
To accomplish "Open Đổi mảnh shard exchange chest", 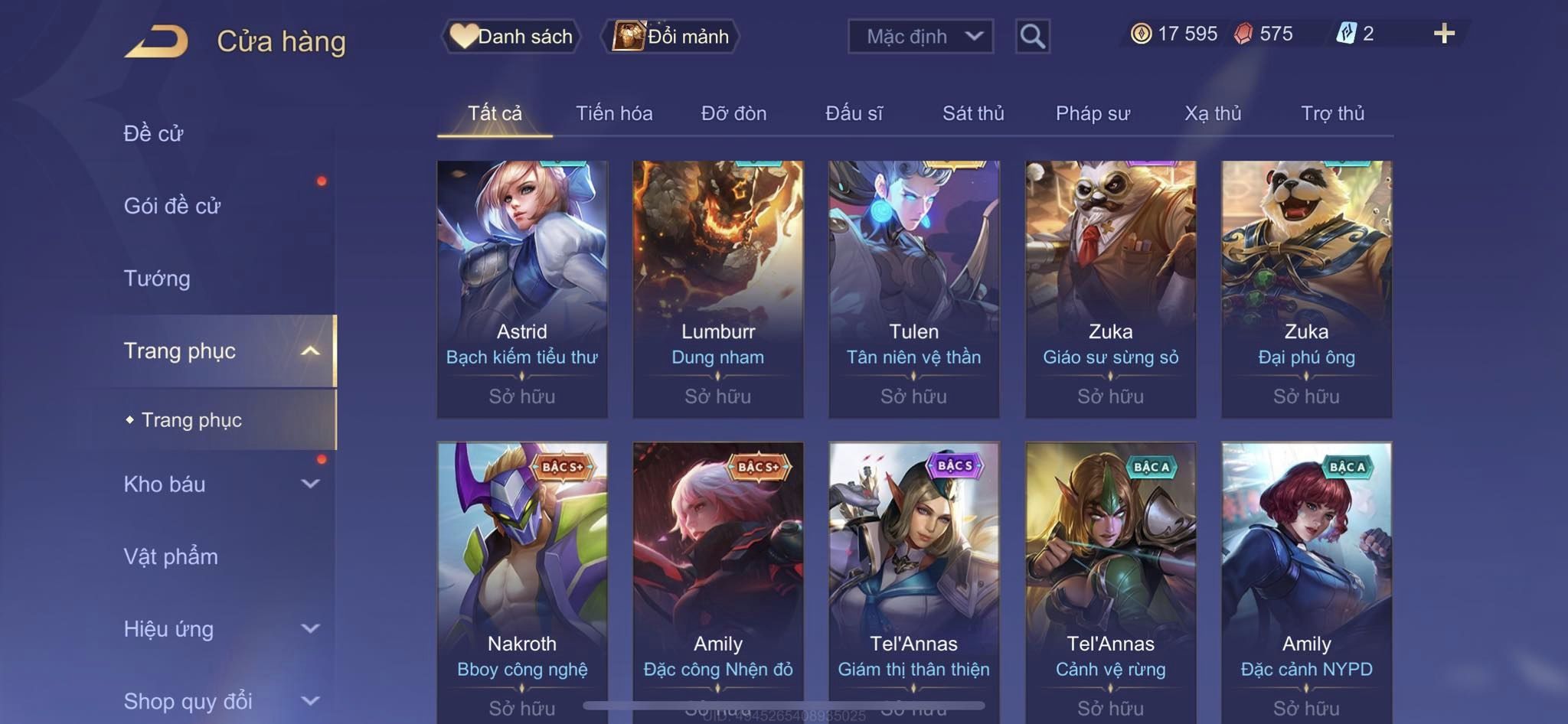I will tap(628, 36).
